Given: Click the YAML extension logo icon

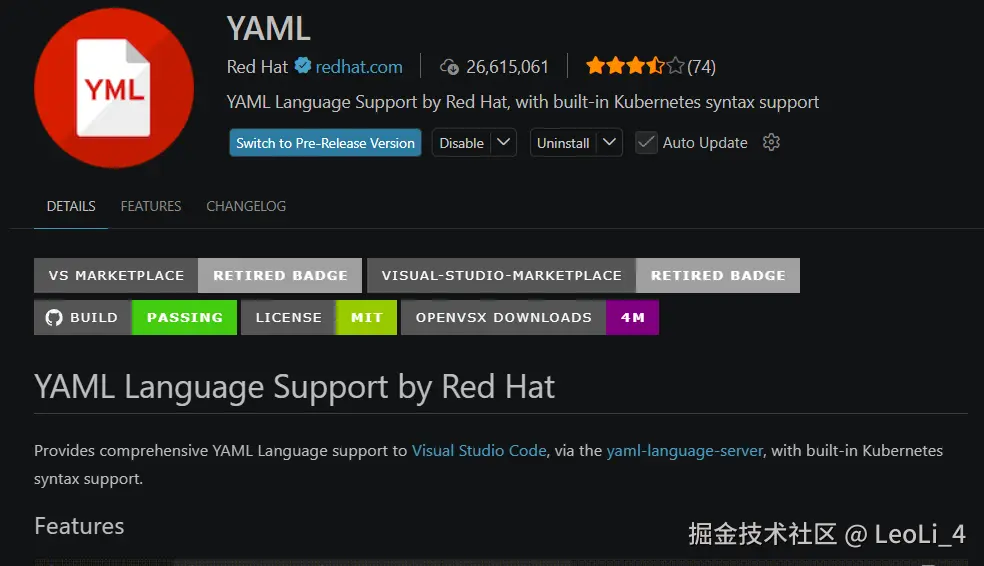Looking at the screenshot, I should [113, 88].
